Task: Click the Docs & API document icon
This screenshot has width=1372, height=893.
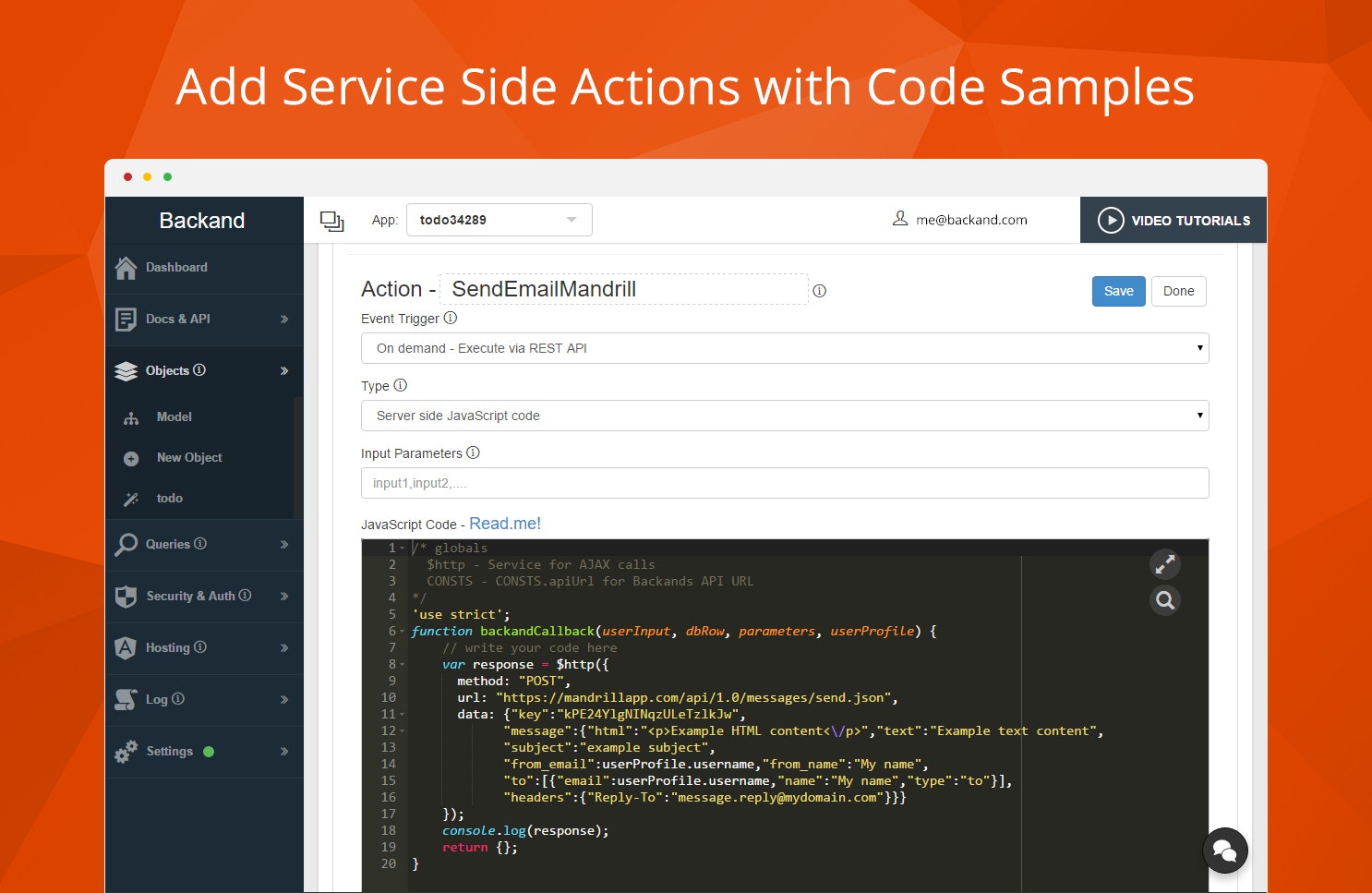Action: [x=126, y=320]
